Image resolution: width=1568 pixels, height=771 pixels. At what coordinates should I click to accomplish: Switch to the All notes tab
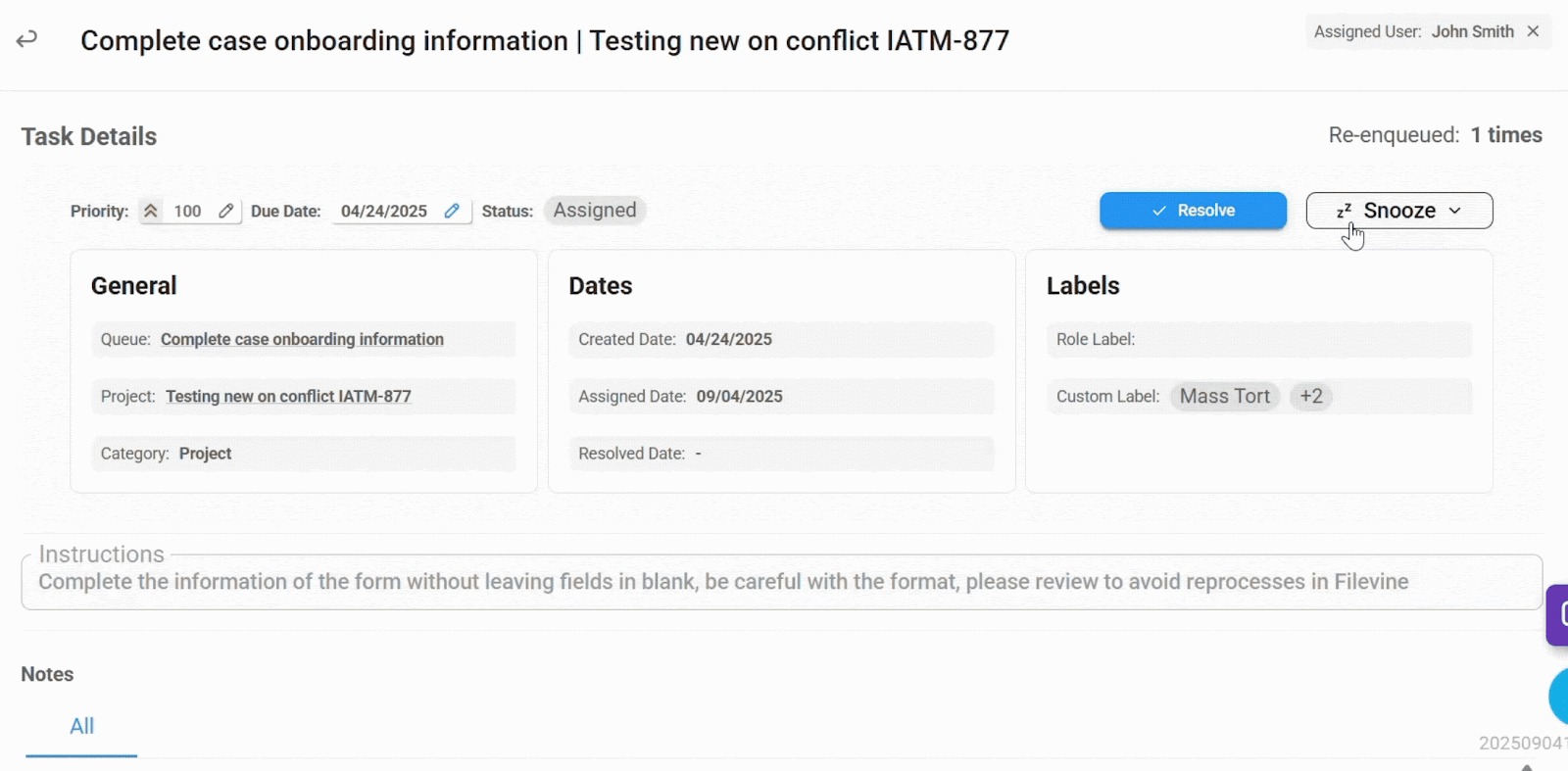pyautogui.click(x=81, y=726)
